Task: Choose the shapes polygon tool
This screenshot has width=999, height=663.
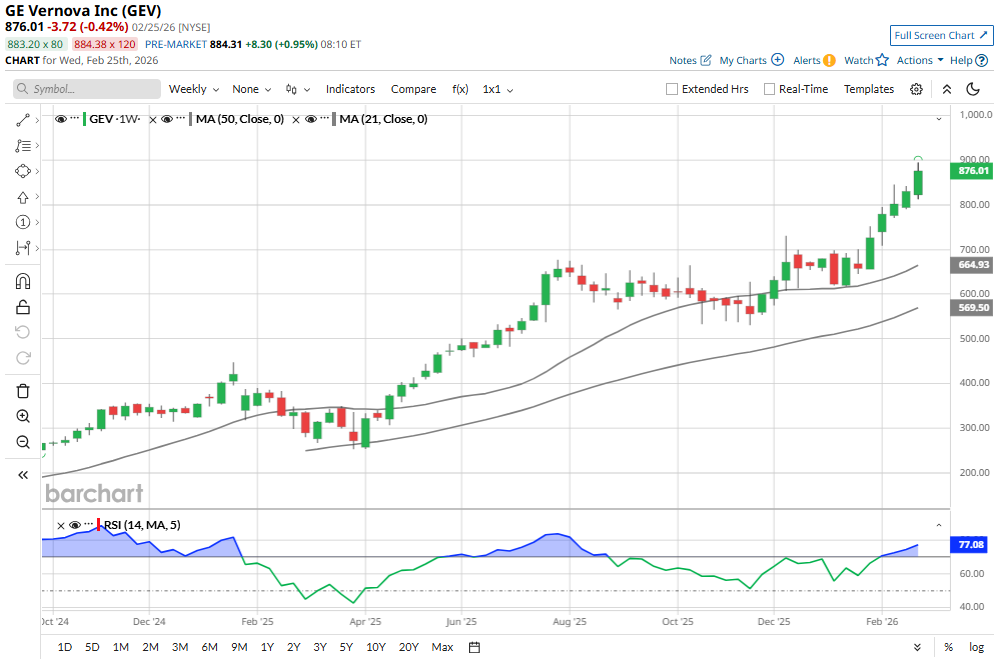Action: coord(23,171)
